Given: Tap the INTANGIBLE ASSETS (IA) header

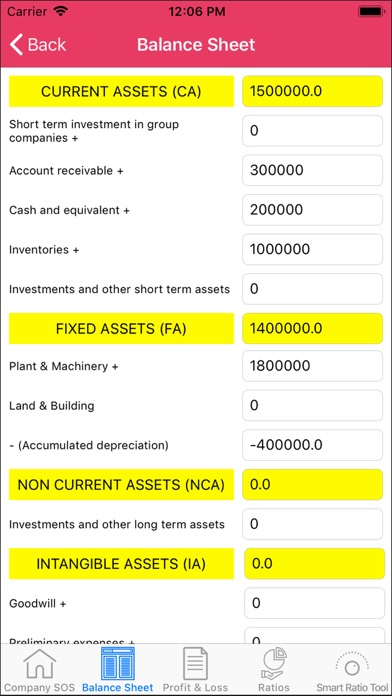Looking at the screenshot, I should pyautogui.click(x=121, y=564).
